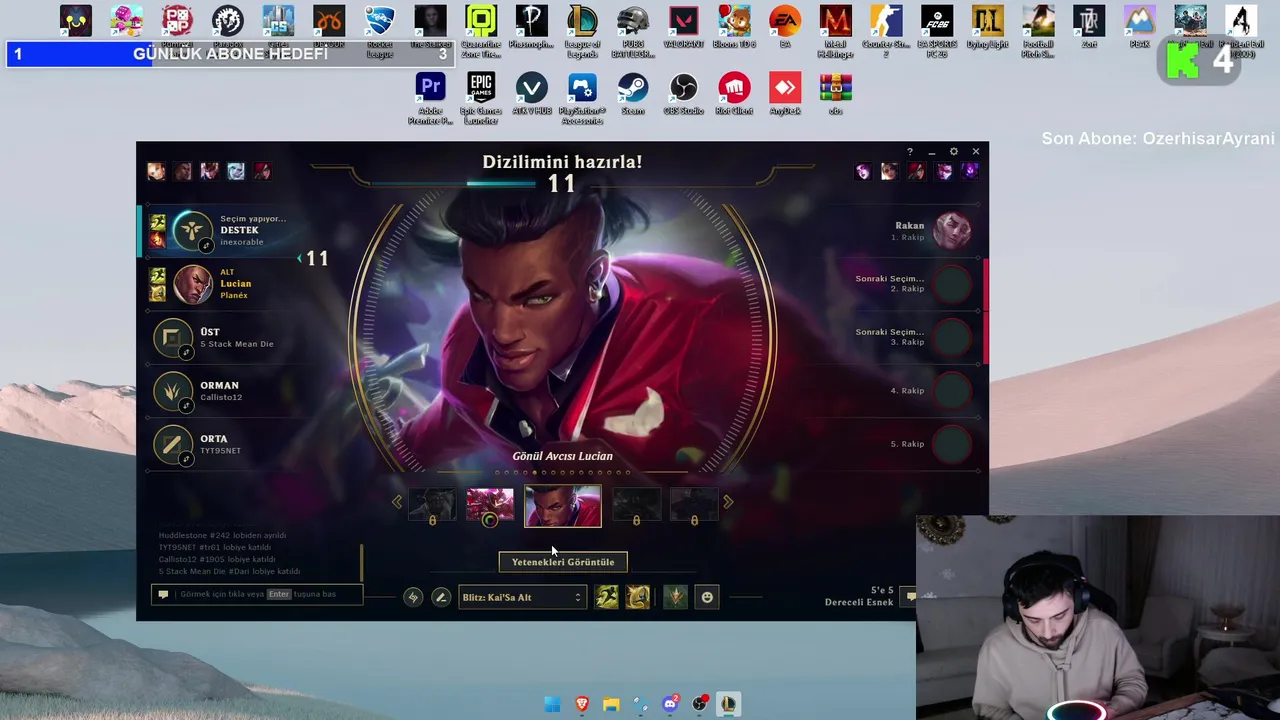Edit rune page with pencil icon
The width and height of the screenshot is (1280, 720).
coord(441,597)
